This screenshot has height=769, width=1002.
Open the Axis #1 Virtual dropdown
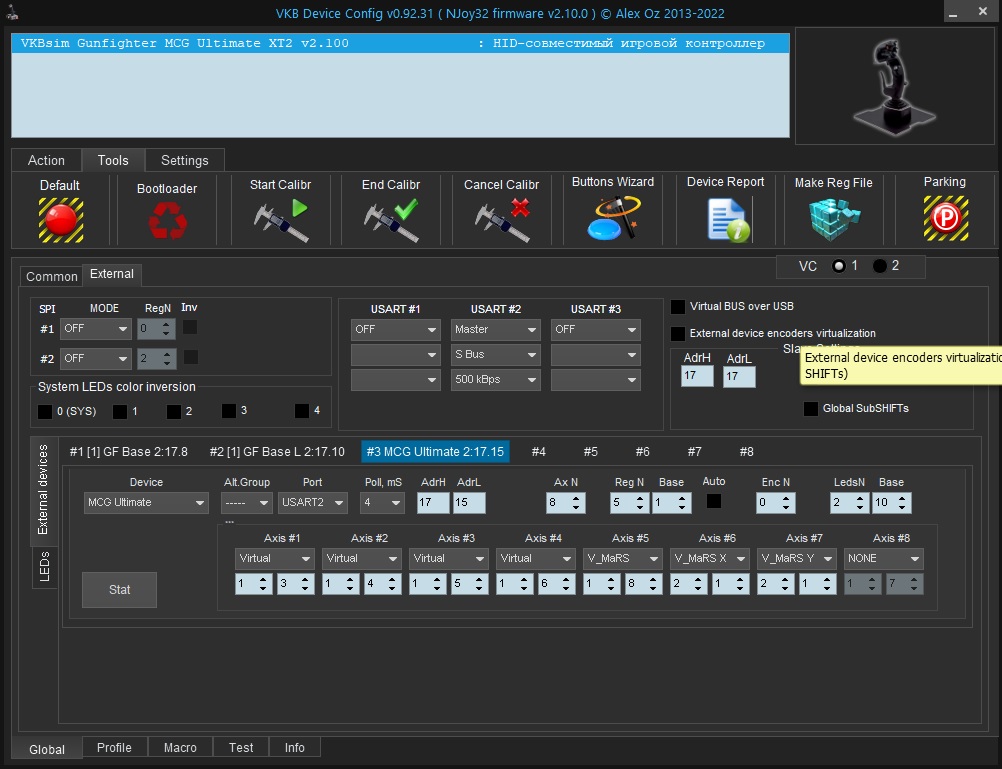[274, 558]
